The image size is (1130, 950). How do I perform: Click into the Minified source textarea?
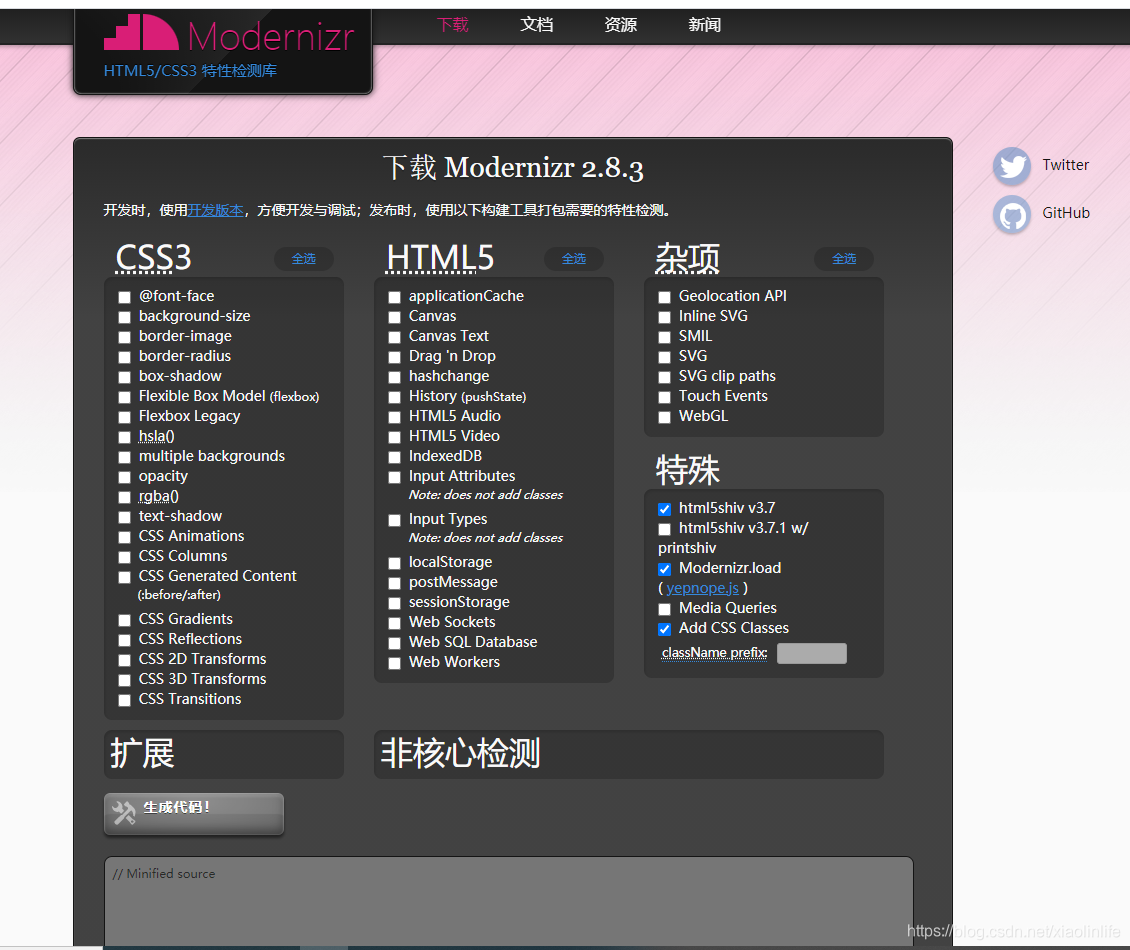click(509, 901)
